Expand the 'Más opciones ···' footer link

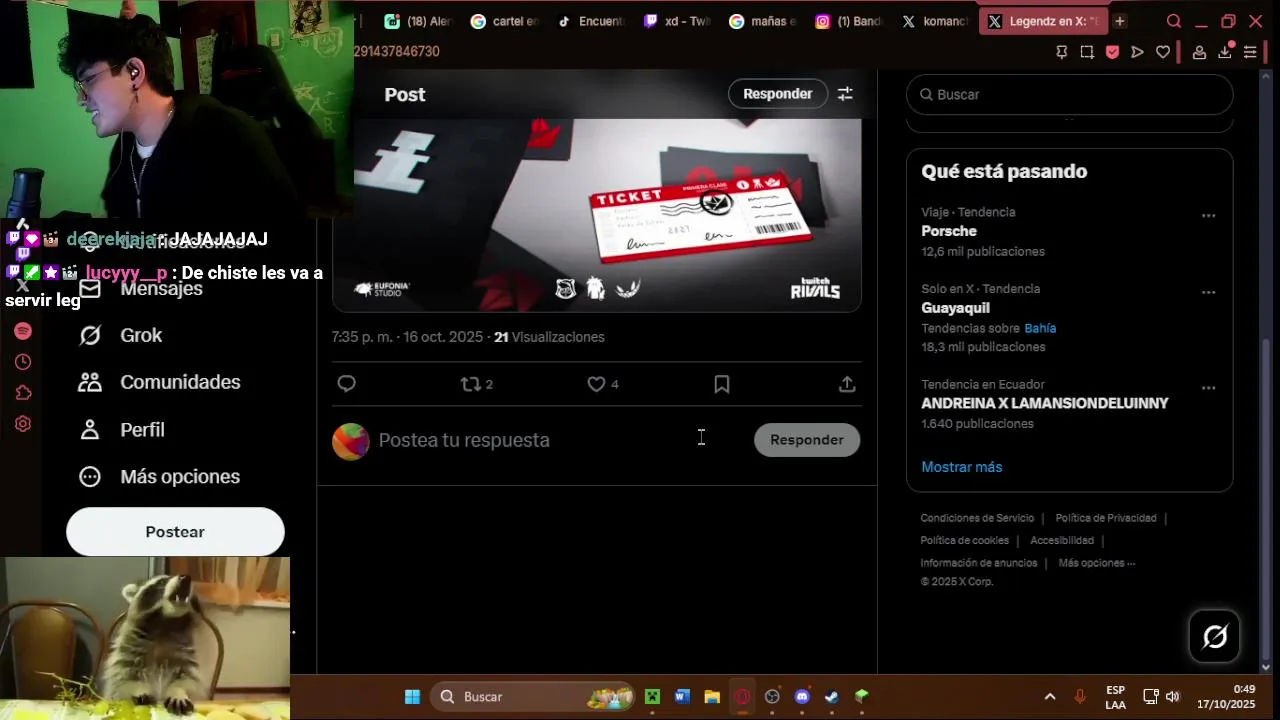point(1097,563)
